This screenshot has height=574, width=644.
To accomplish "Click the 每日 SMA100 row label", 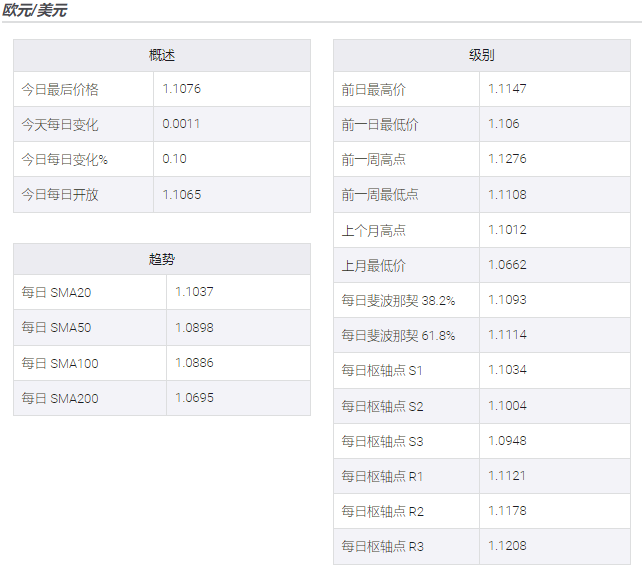I will 60,364.
